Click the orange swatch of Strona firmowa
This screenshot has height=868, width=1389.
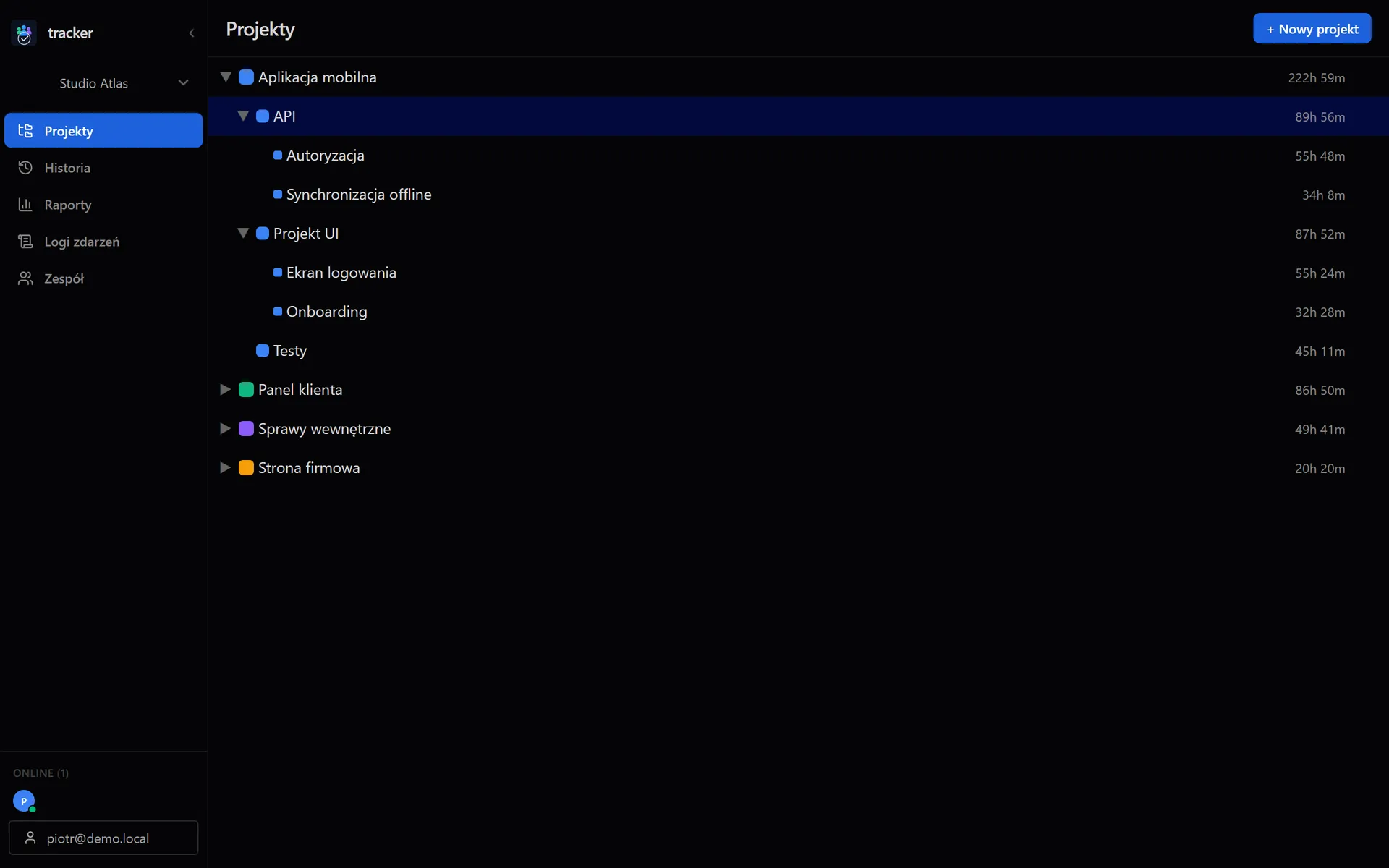coord(246,467)
